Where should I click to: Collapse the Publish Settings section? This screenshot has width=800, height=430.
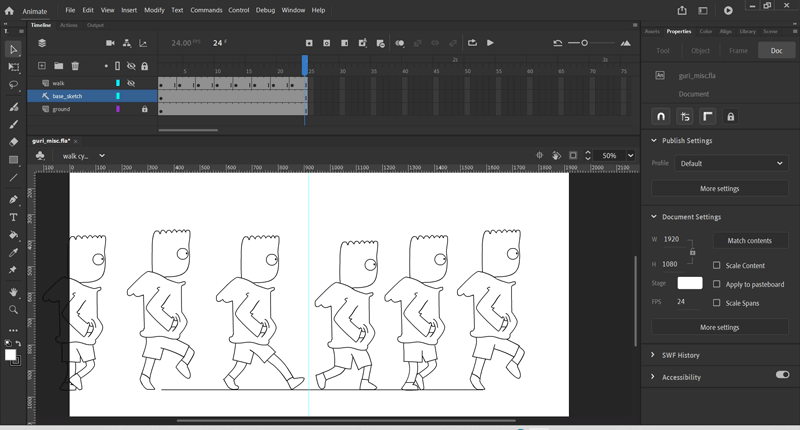click(x=654, y=140)
